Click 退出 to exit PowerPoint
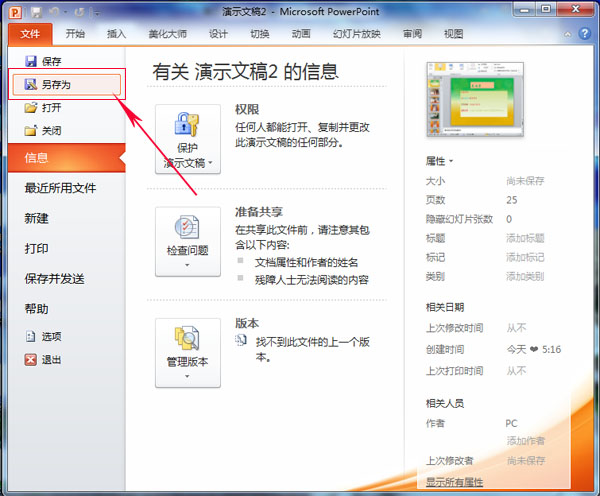 coord(43,360)
